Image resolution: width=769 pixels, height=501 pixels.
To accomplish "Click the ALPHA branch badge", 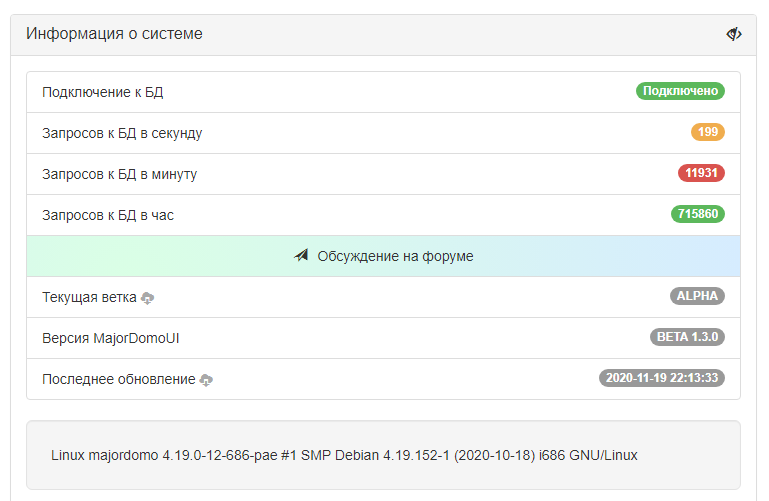I will [697, 296].
